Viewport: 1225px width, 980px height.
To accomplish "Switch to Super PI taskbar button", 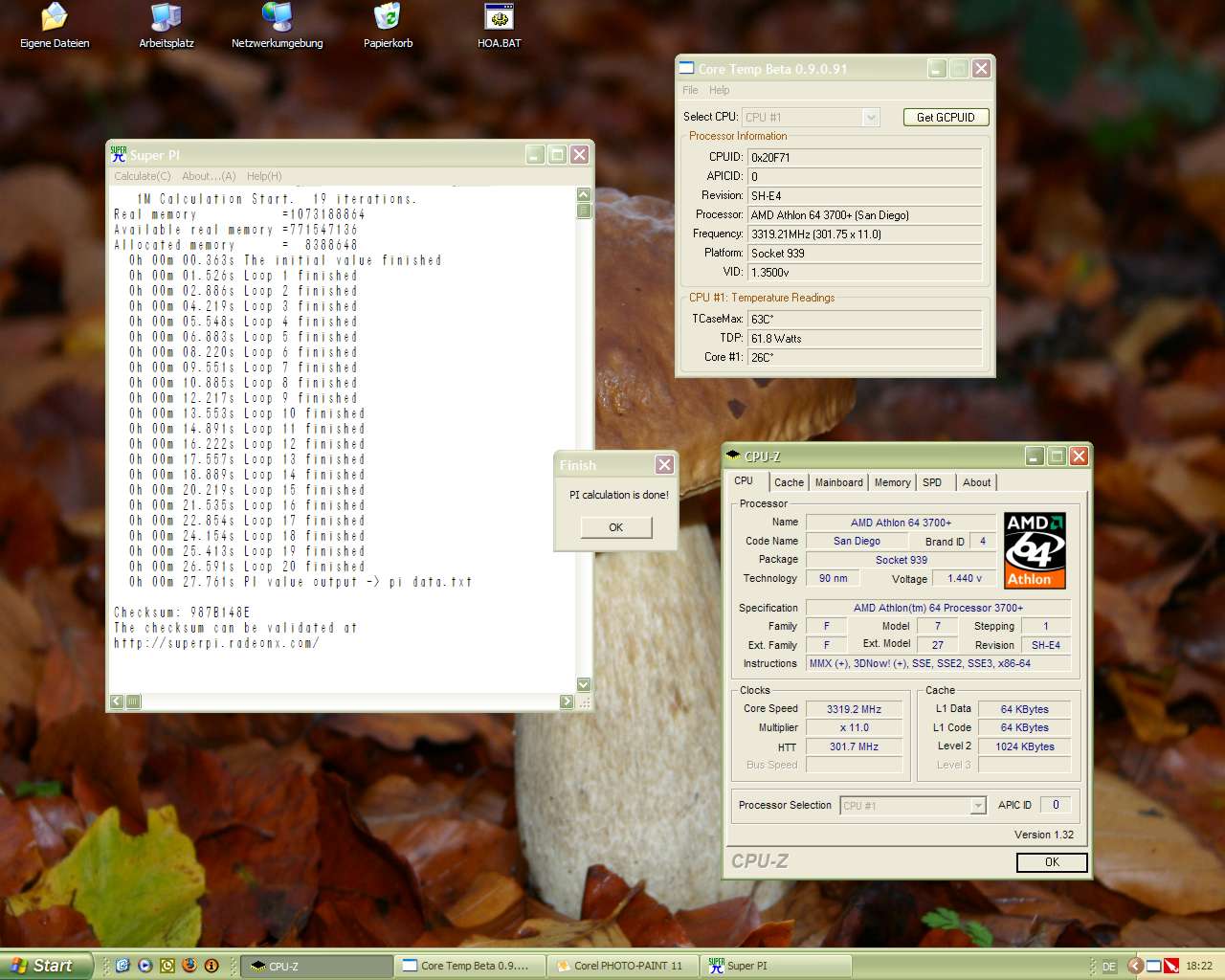I will (776, 966).
